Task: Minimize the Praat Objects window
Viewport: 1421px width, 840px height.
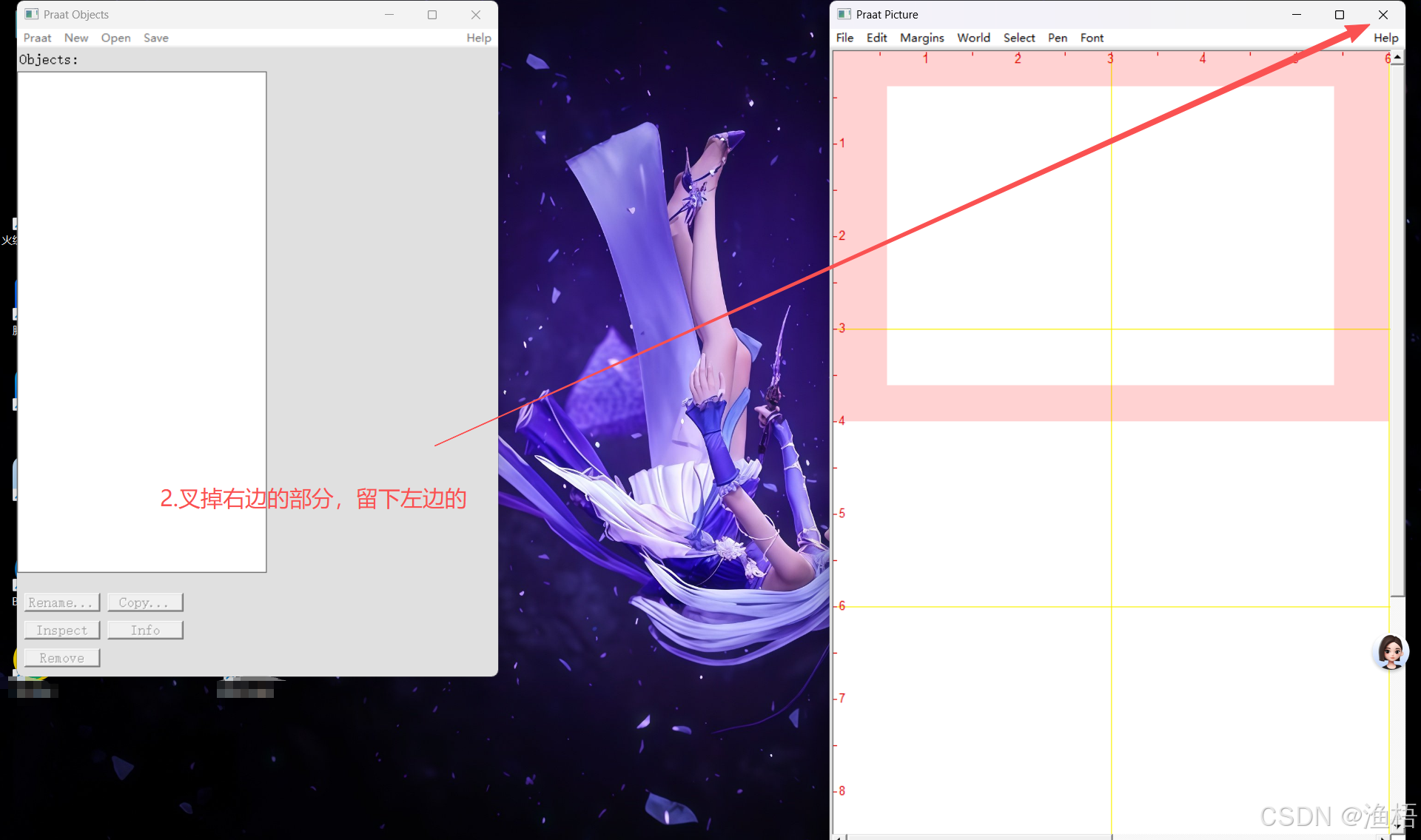Action: point(389,15)
